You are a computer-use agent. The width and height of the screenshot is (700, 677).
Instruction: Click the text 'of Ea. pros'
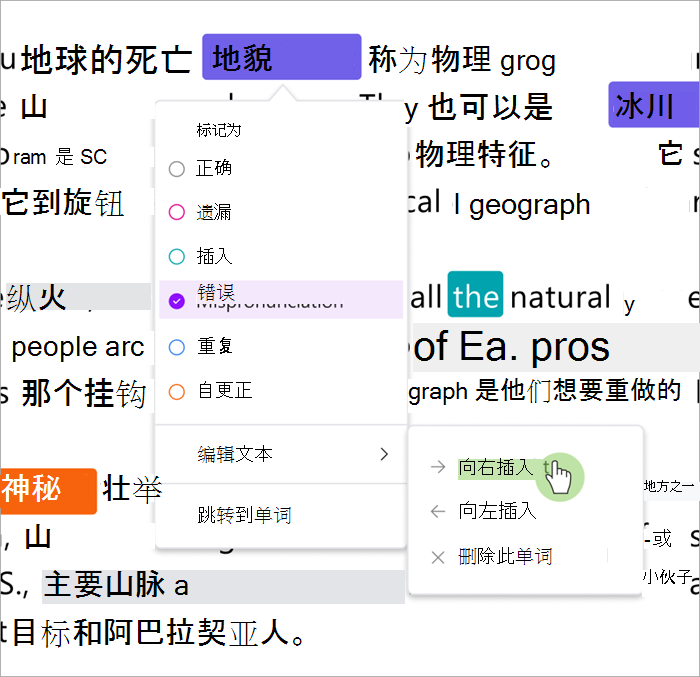point(511,347)
